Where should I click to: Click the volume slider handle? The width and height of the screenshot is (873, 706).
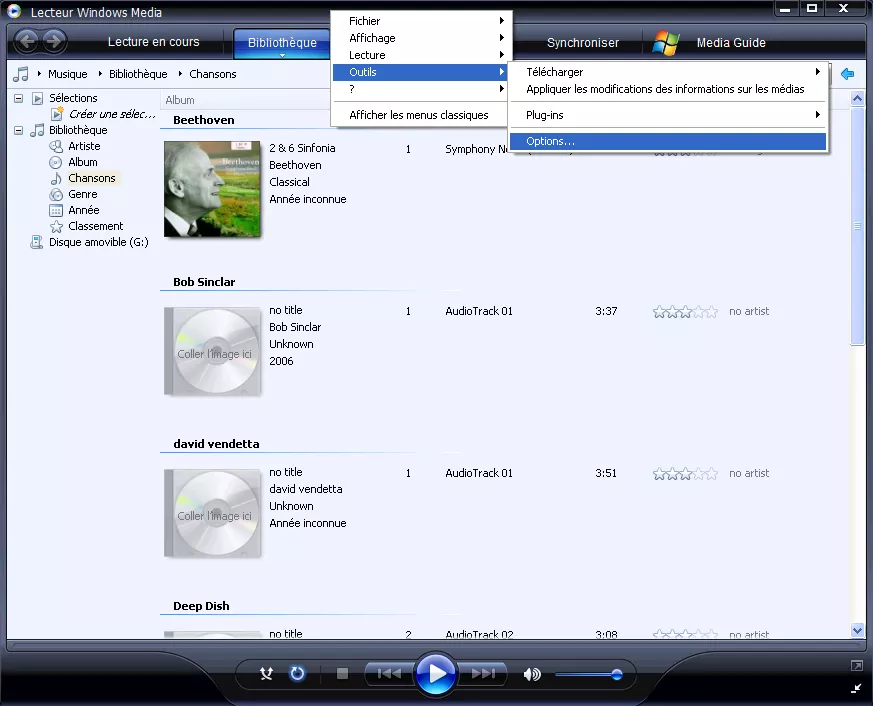pyautogui.click(x=616, y=675)
